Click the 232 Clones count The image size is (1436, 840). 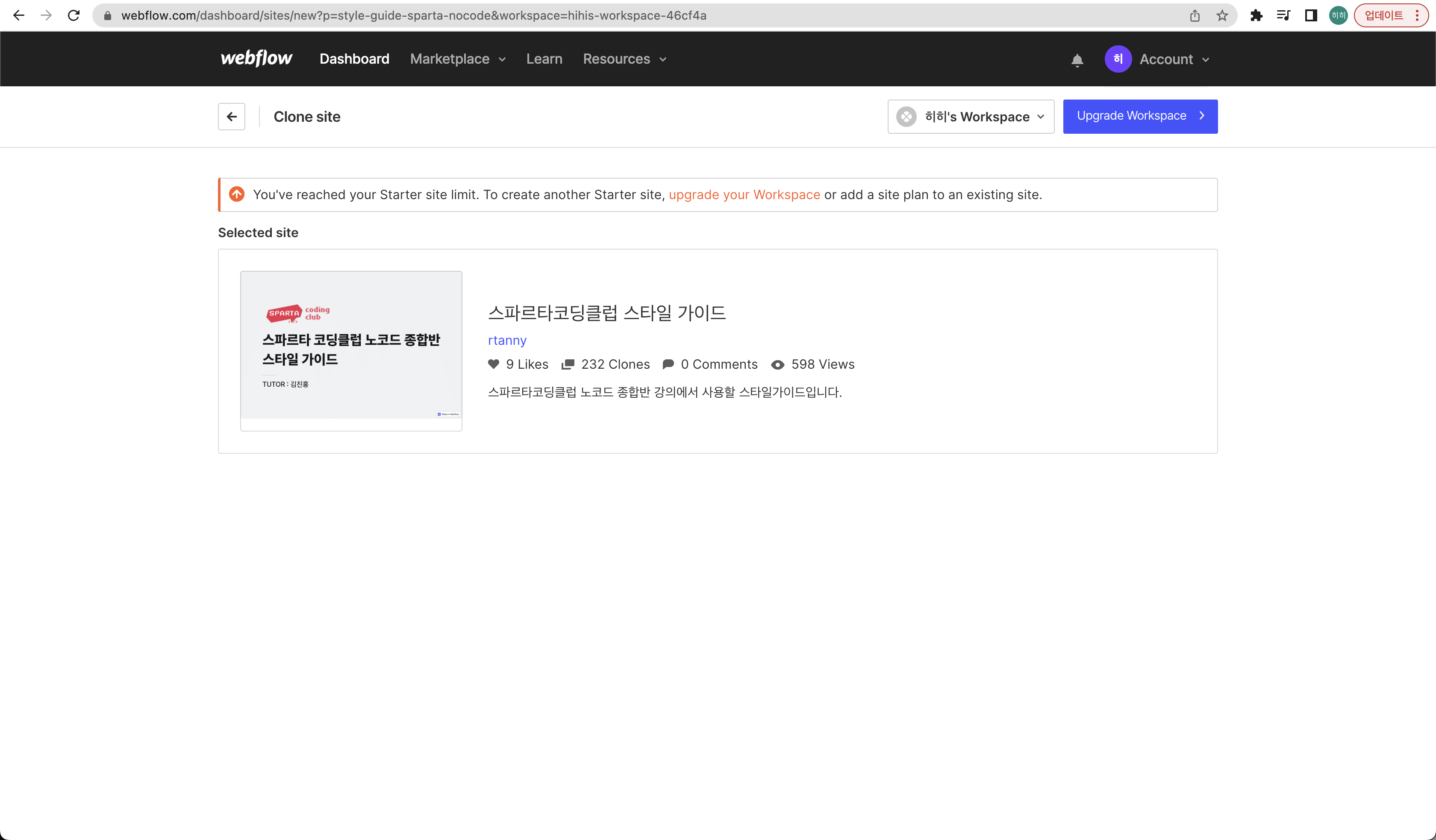click(x=615, y=364)
